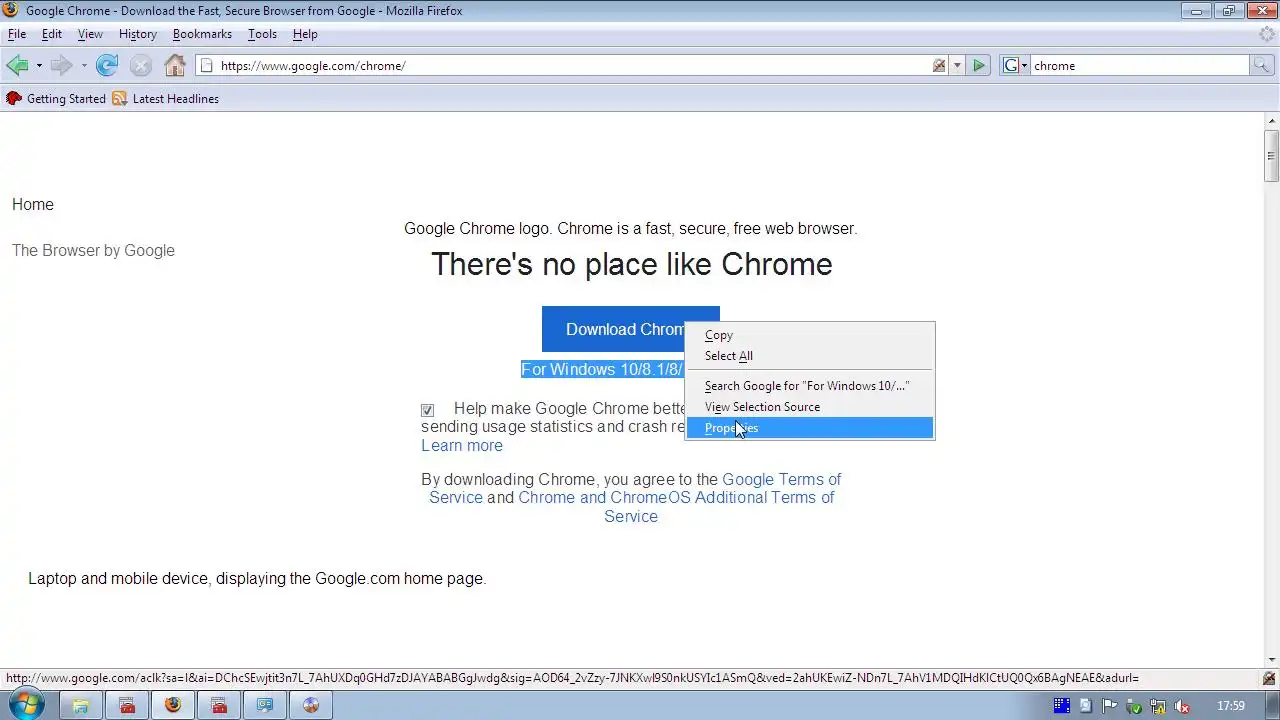The height and width of the screenshot is (720, 1280).
Task: Click the Laptop and mobile device caption text
Action: point(257,578)
